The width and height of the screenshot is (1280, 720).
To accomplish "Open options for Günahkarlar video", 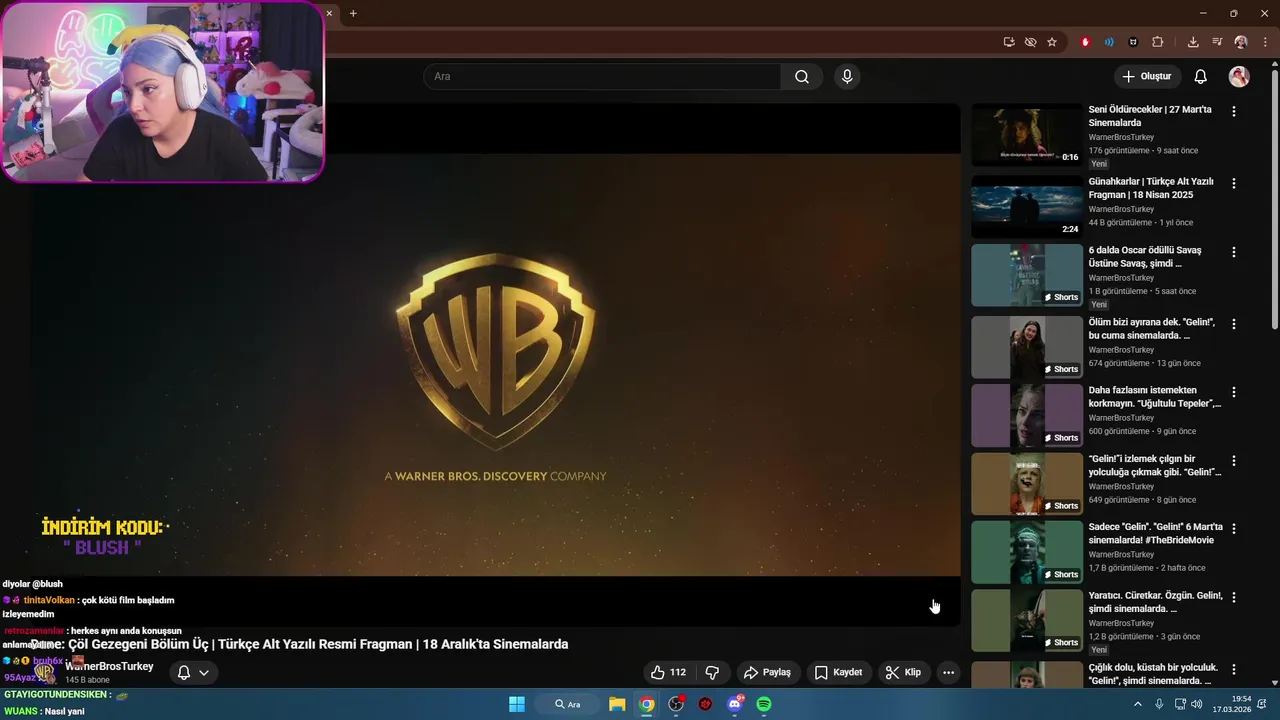I will 1234,183.
